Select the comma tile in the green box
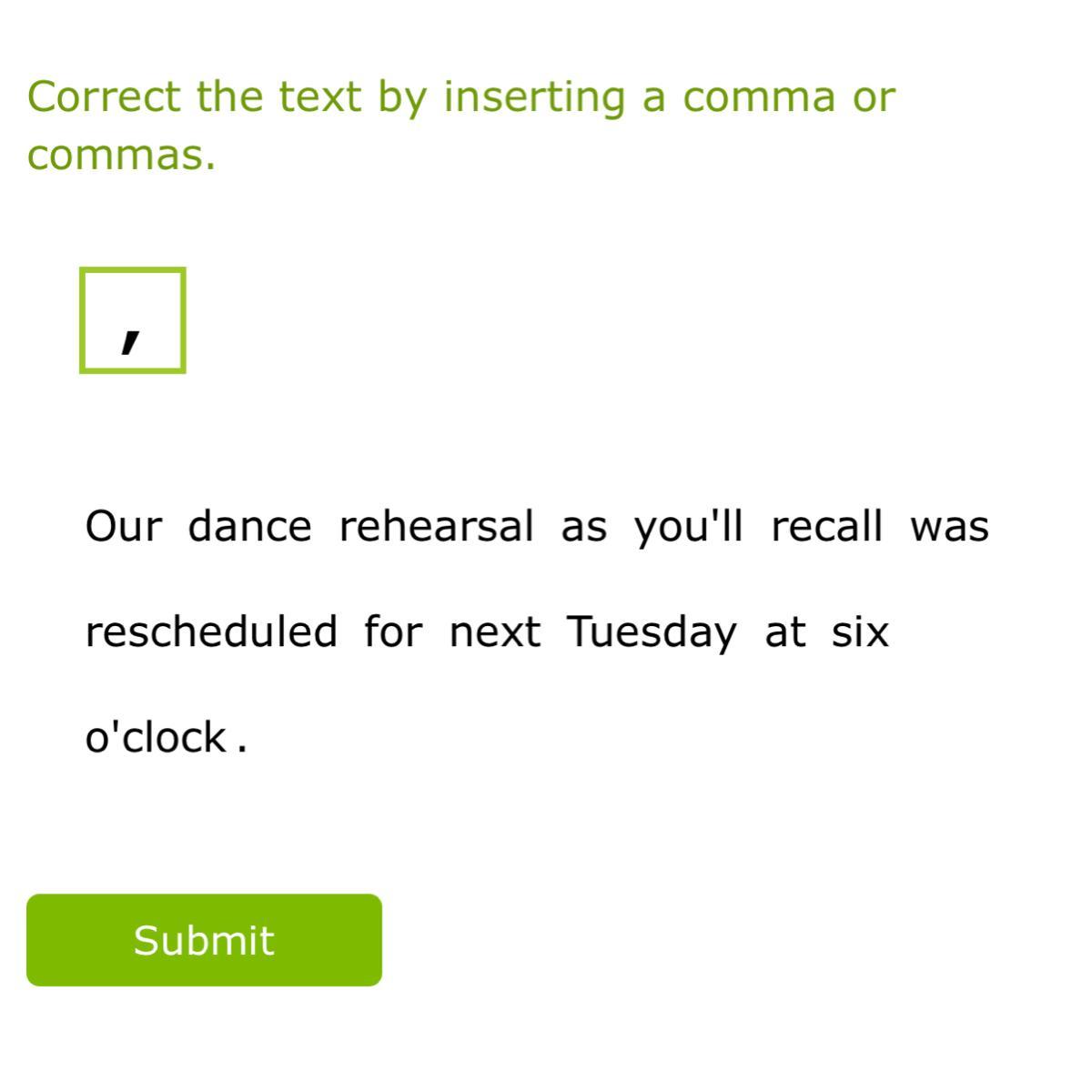This screenshot has height=1092, width=1092. (x=133, y=320)
